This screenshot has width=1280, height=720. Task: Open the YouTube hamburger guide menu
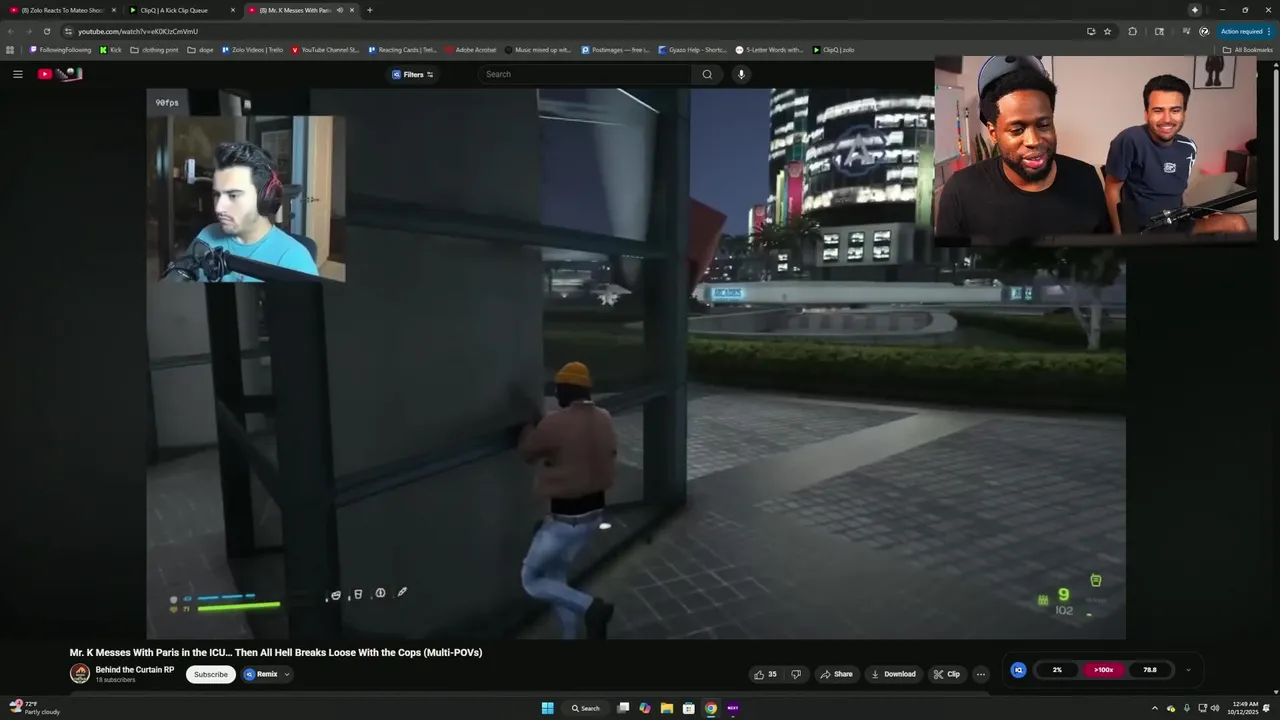click(17, 74)
